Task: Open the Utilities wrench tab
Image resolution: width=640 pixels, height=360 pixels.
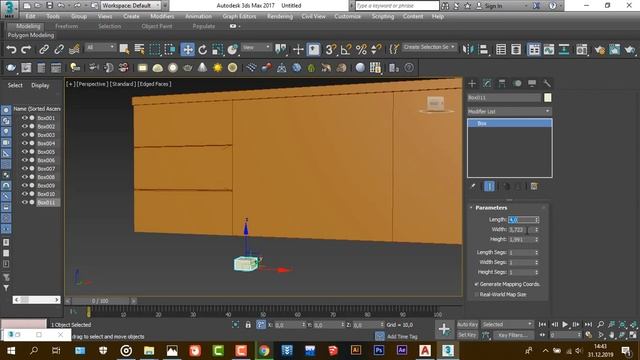Action: click(547, 84)
